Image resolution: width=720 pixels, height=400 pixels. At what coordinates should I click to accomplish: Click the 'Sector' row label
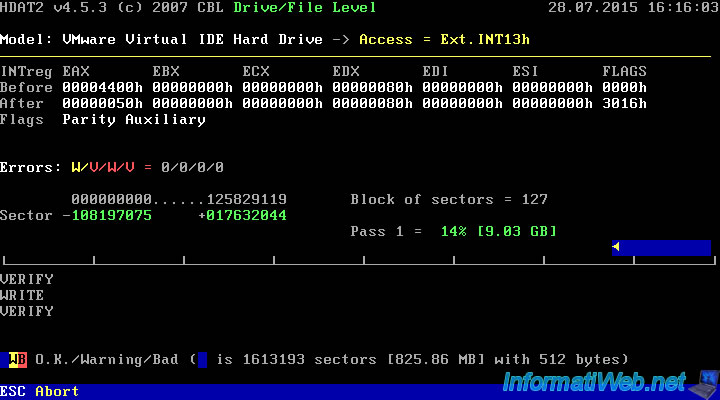tap(26, 215)
